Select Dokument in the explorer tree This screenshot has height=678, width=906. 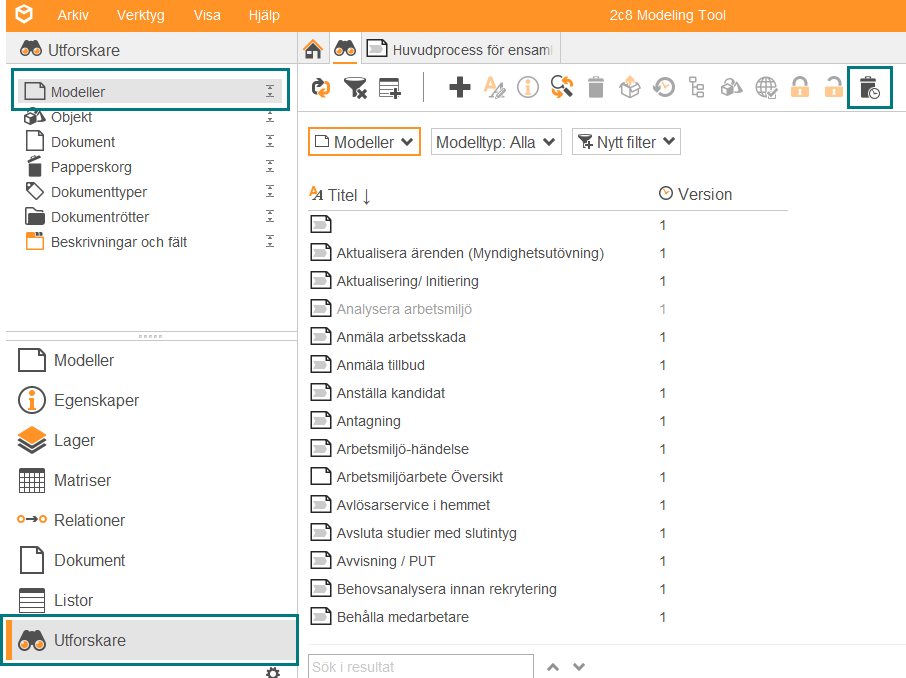point(83,142)
